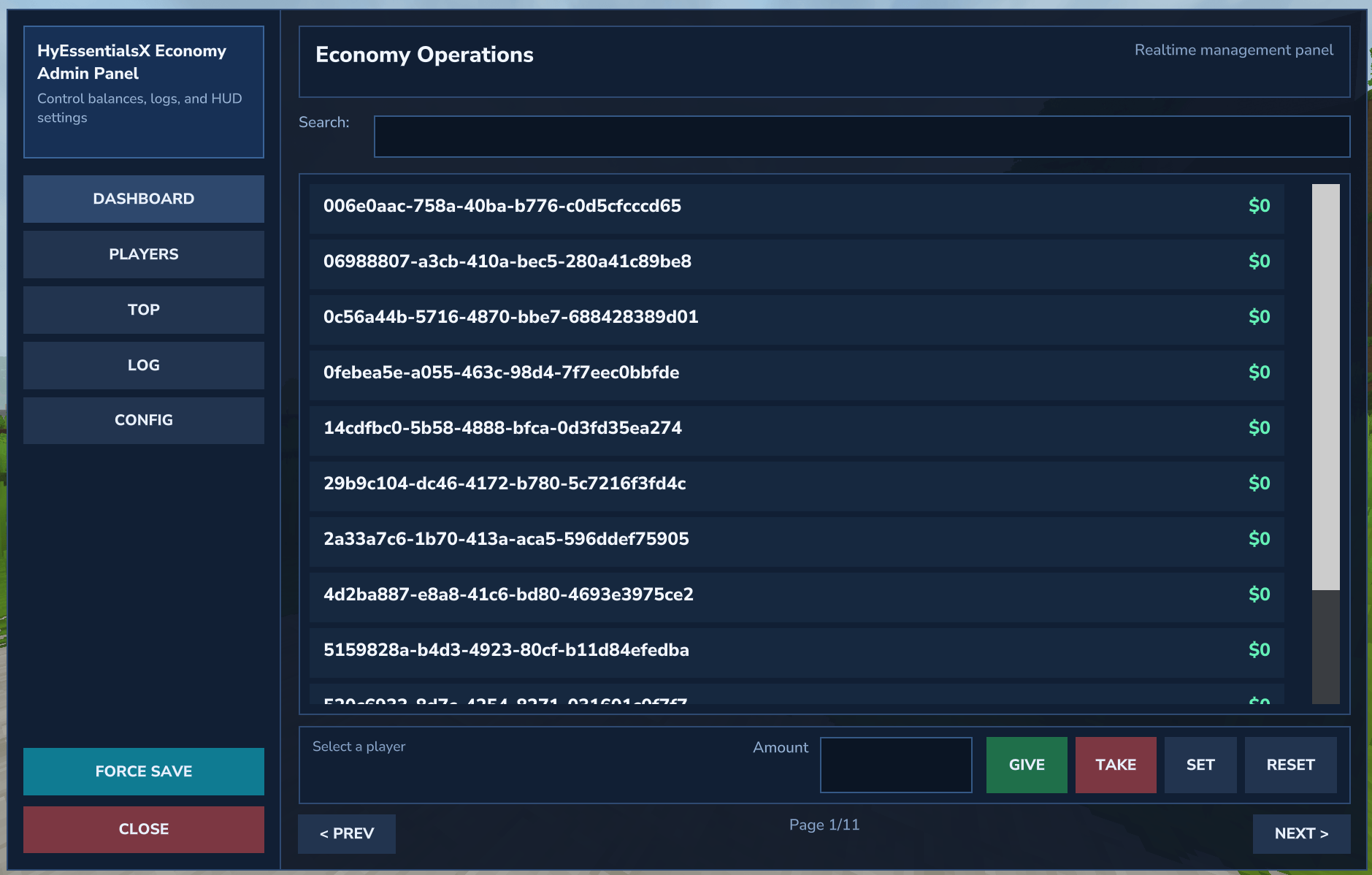Select player row starting with 14cdfbc0
This screenshot has height=875, width=1372.
point(796,429)
